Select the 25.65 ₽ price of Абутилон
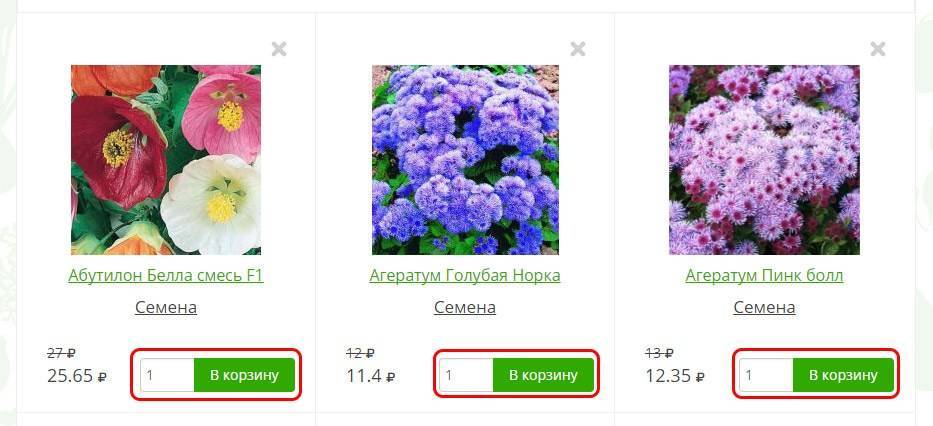 click(x=77, y=376)
